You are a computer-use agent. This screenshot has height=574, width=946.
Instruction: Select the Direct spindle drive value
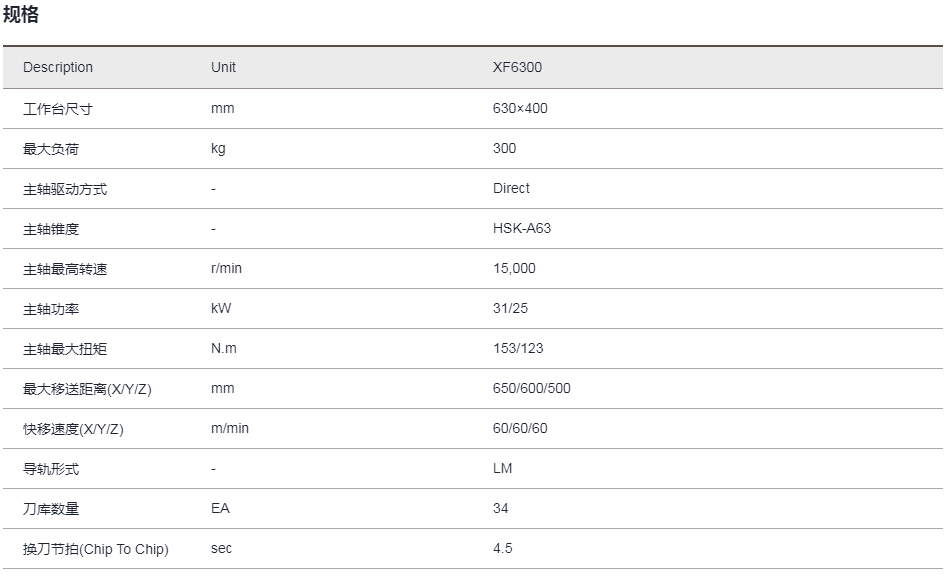(511, 188)
